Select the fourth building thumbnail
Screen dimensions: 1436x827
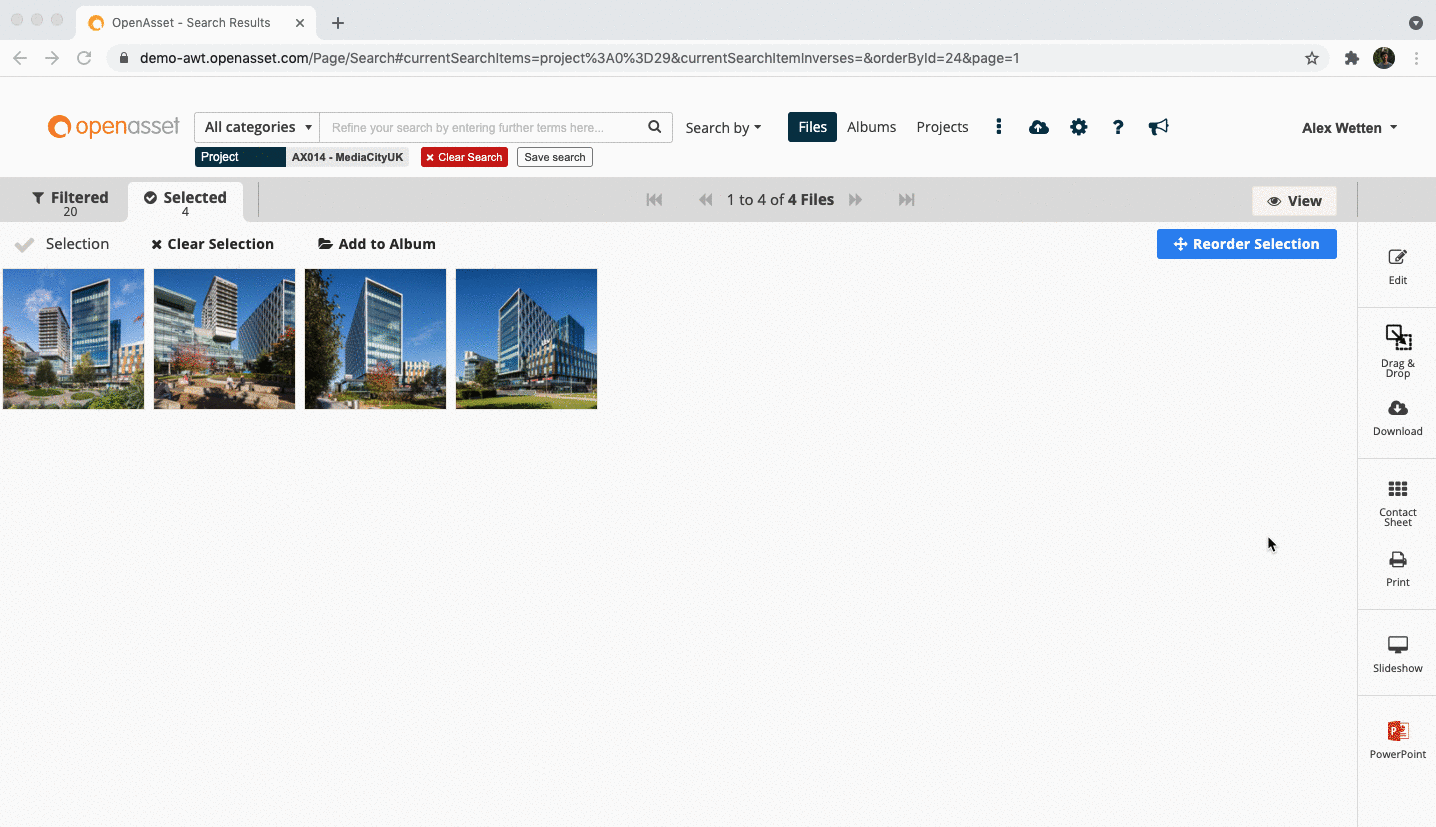526,339
